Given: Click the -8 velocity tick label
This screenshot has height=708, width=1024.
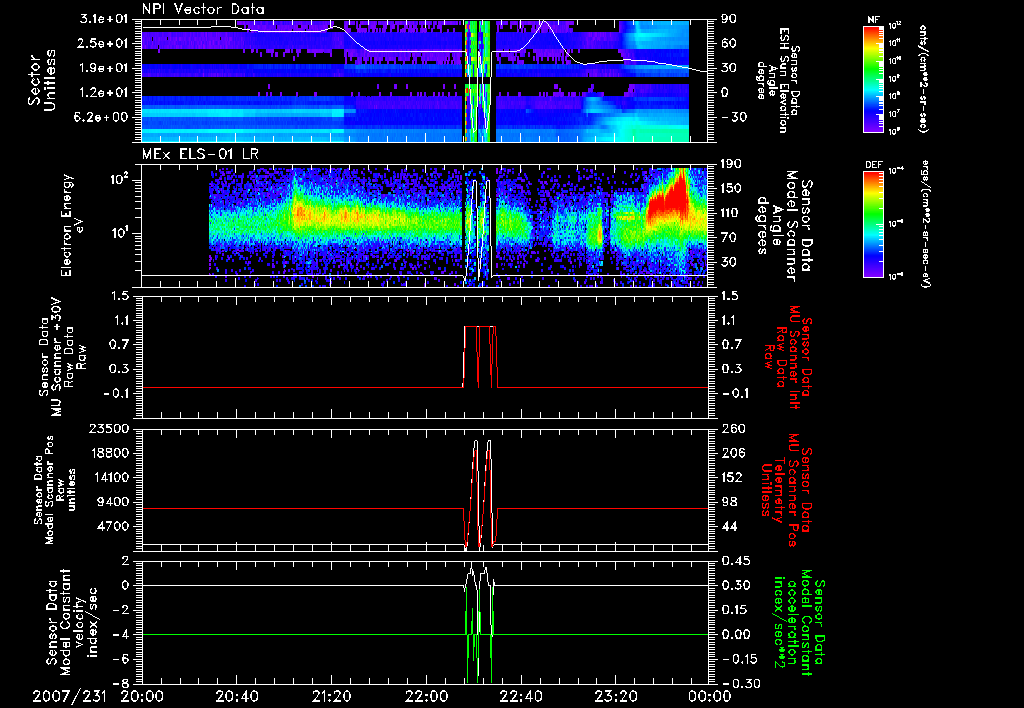Looking at the screenshot, I should pos(119,683).
